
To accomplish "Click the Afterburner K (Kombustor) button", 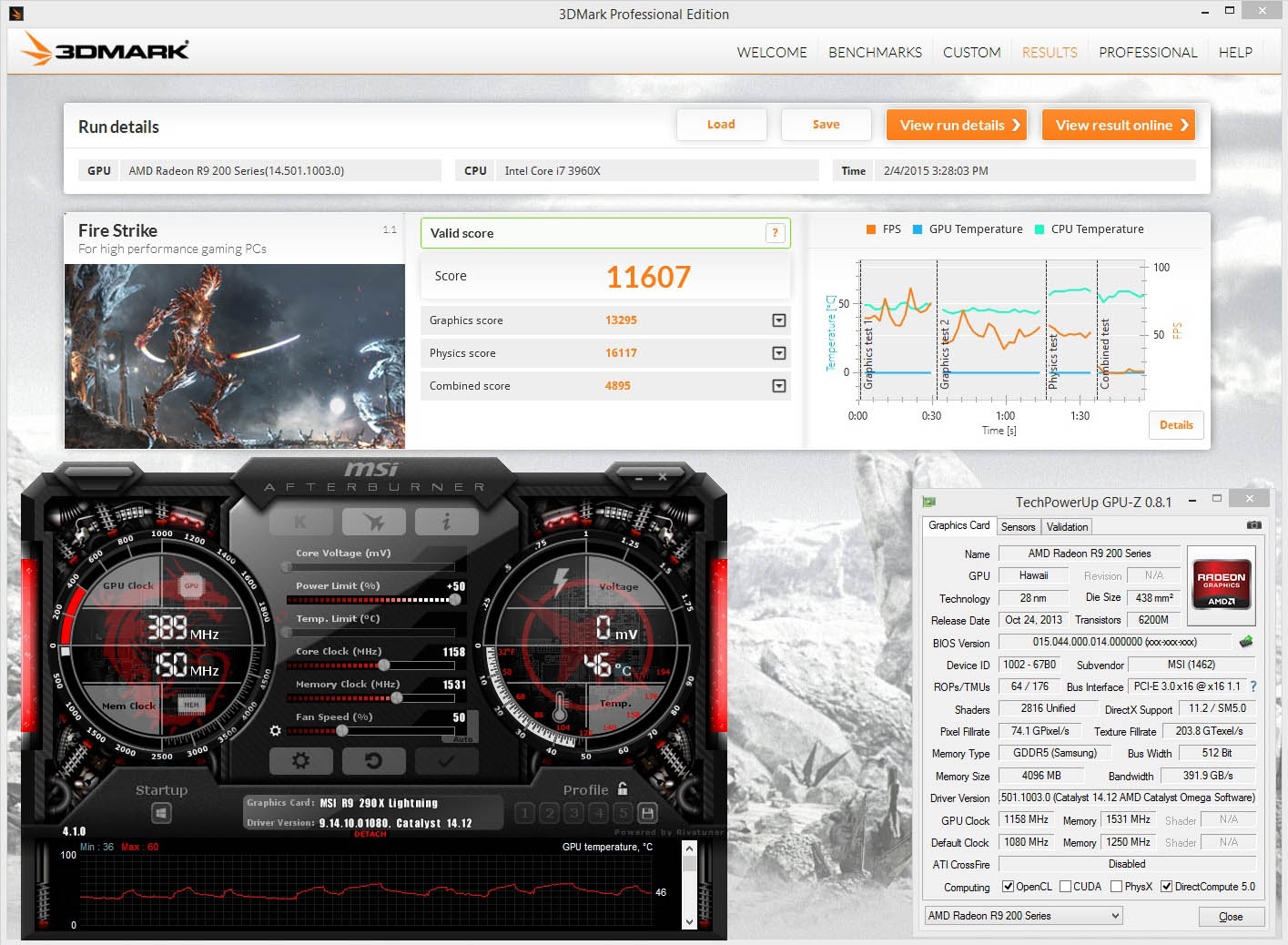I will point(300,522).
